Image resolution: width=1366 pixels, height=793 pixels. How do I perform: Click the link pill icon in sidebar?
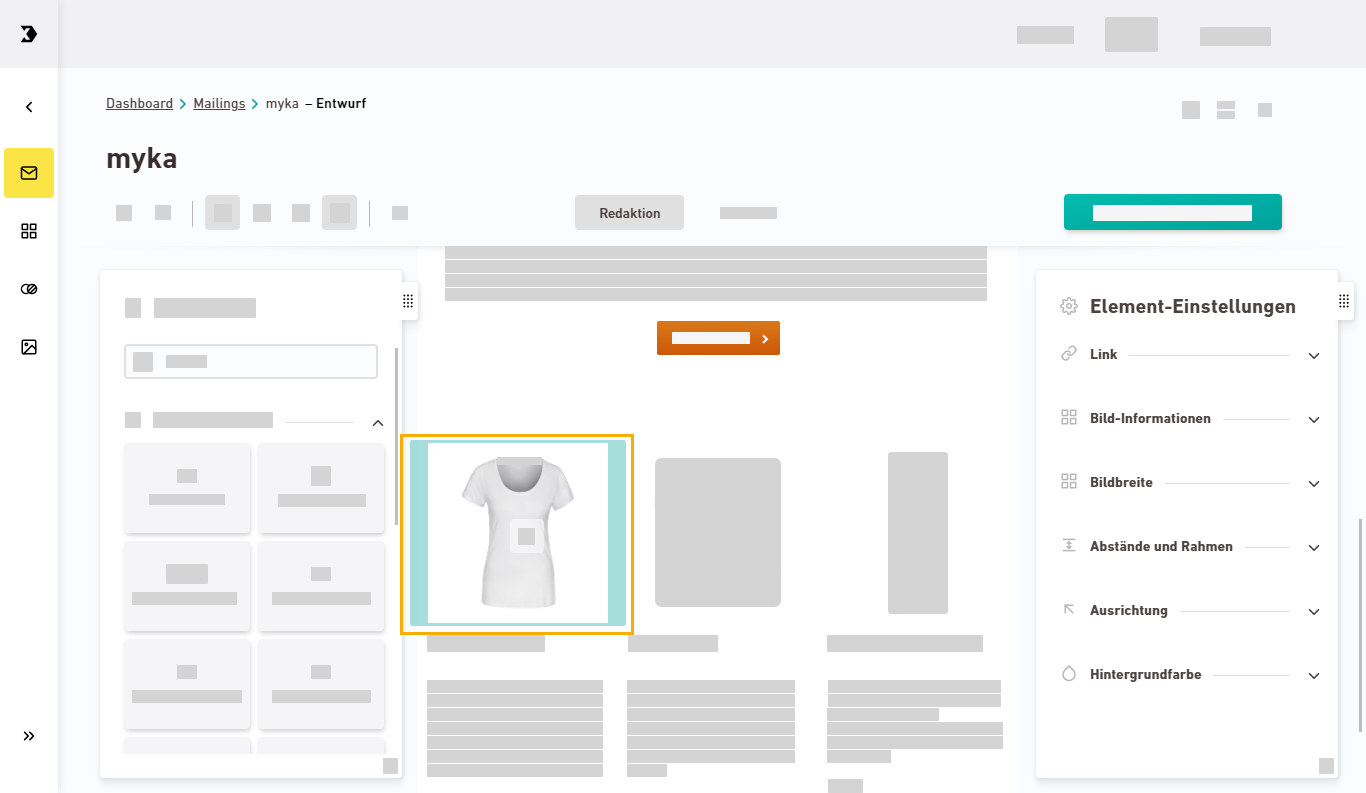29,289
